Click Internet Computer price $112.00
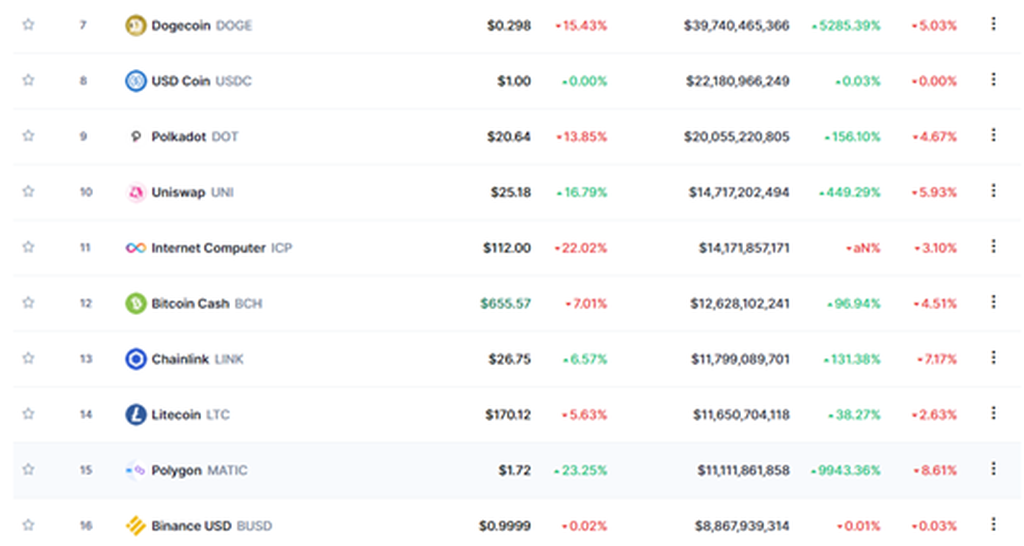This screenshot has width=1024, height=546. 507,248
